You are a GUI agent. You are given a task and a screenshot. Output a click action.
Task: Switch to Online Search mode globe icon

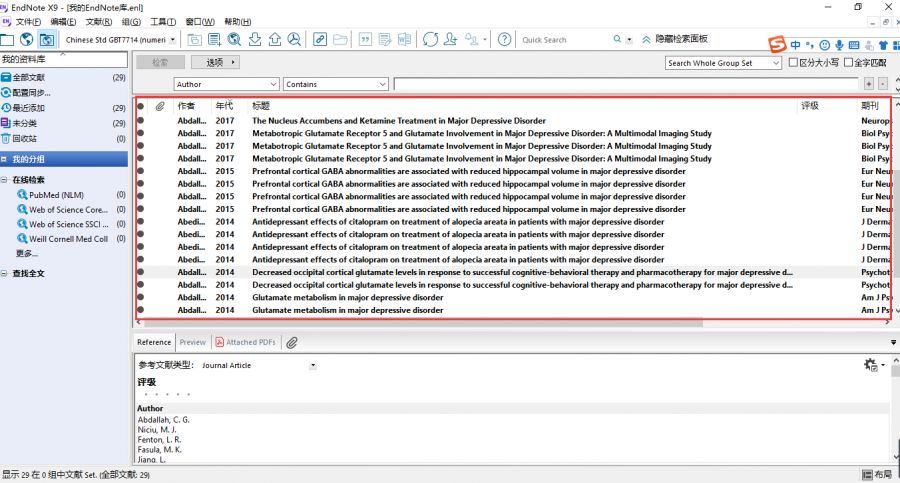[26, 40]
